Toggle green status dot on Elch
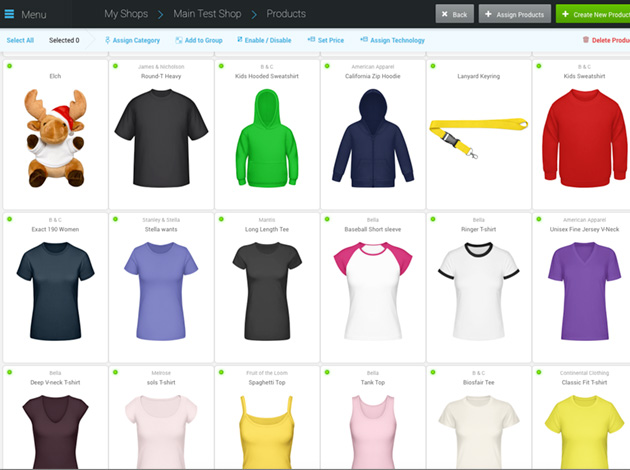Screen dimensions: 630x470 (x=10, y=66)
